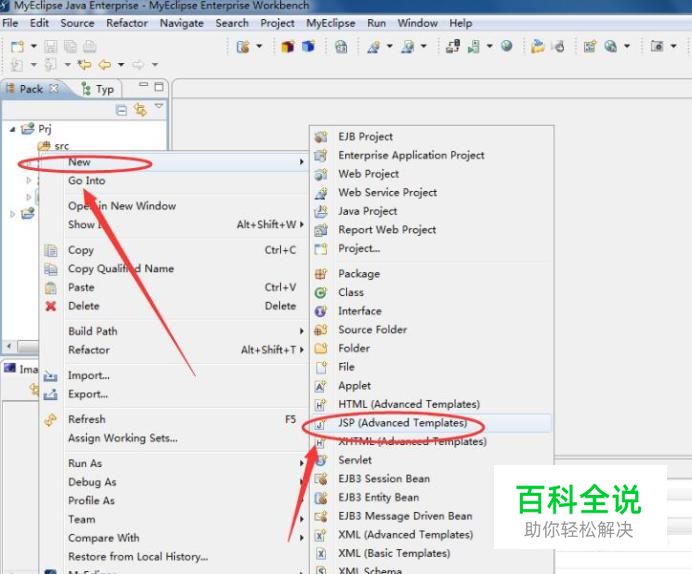Click the horizontal scrollbar left arrow
692x574 pixels.
coord(9,346)
